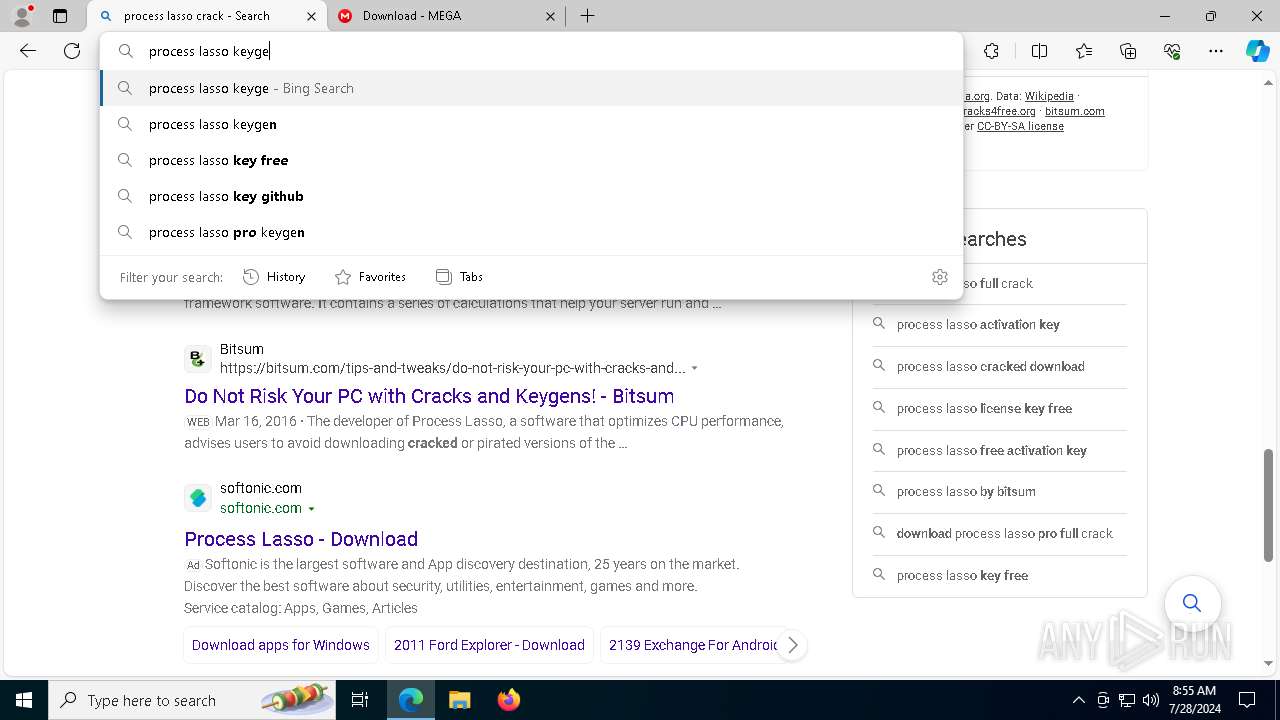
Task: Open the Extensions puzzle icon
Action: tap(991, 51)
